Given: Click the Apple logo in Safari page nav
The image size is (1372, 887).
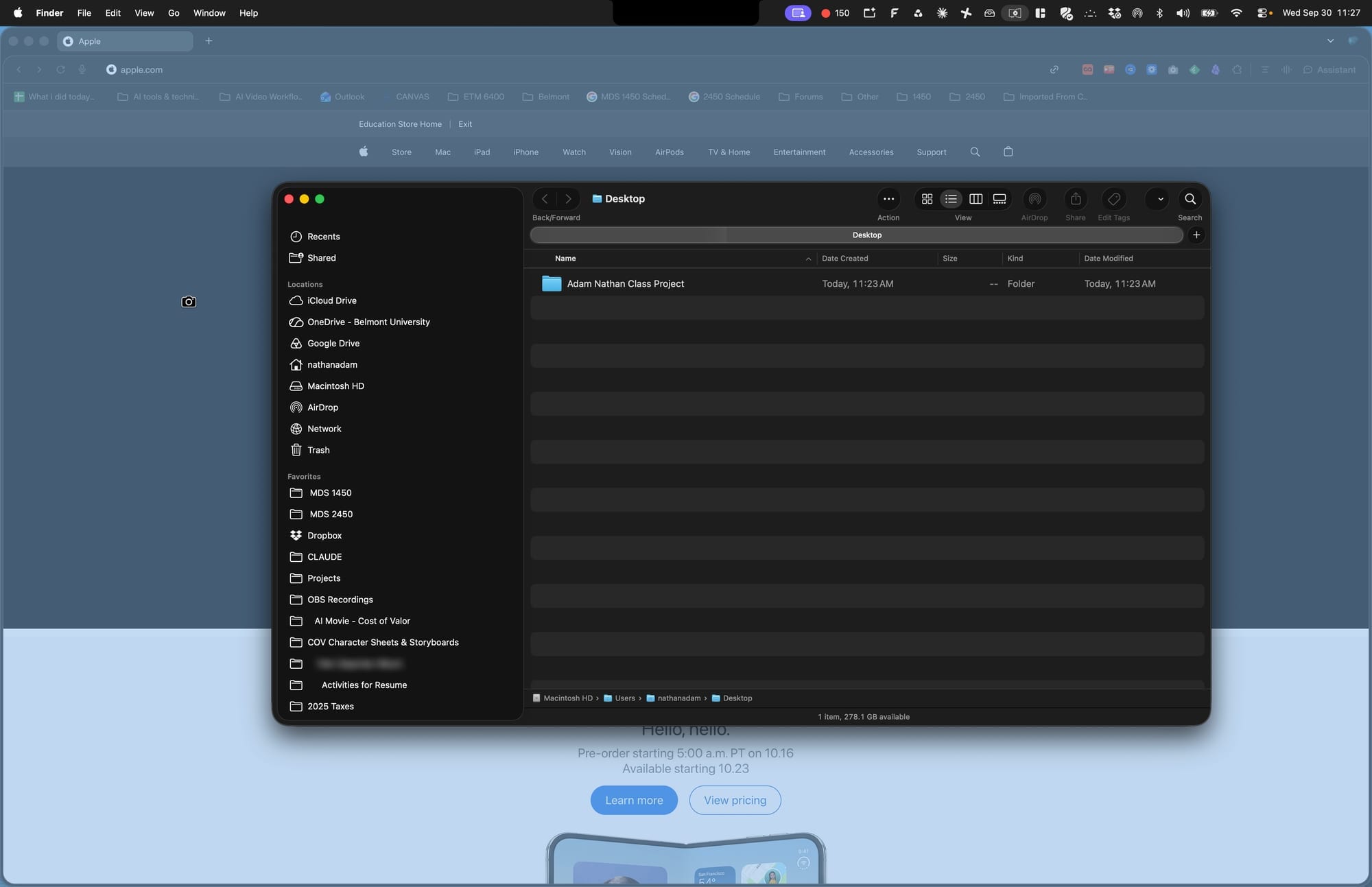Looking at the screenshot, I should [364, 152].
